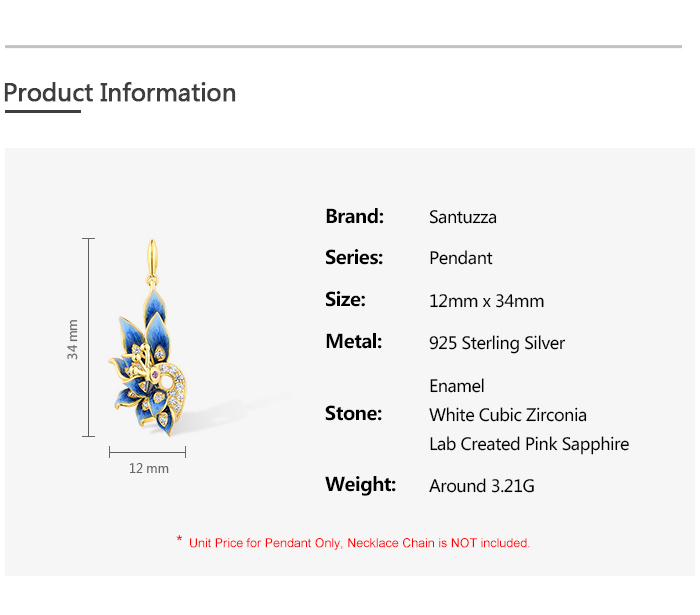Click the gold bail loop atop the pendant

tap(155, 257)
